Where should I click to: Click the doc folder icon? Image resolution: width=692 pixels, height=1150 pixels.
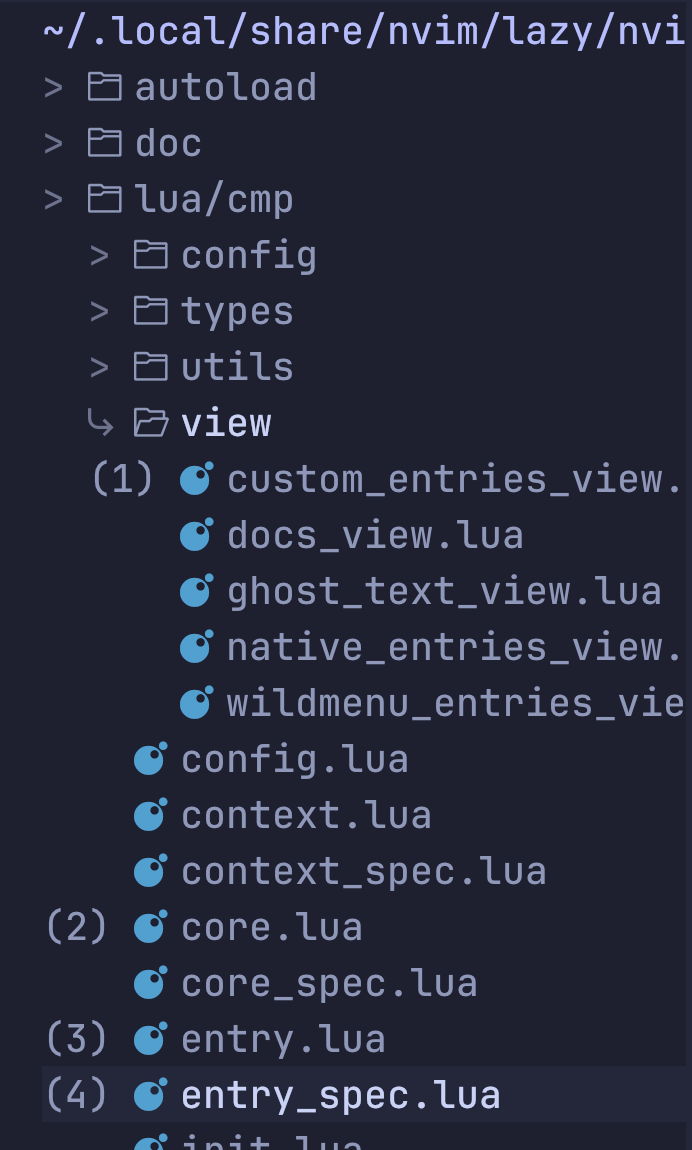tap(105, 142)
